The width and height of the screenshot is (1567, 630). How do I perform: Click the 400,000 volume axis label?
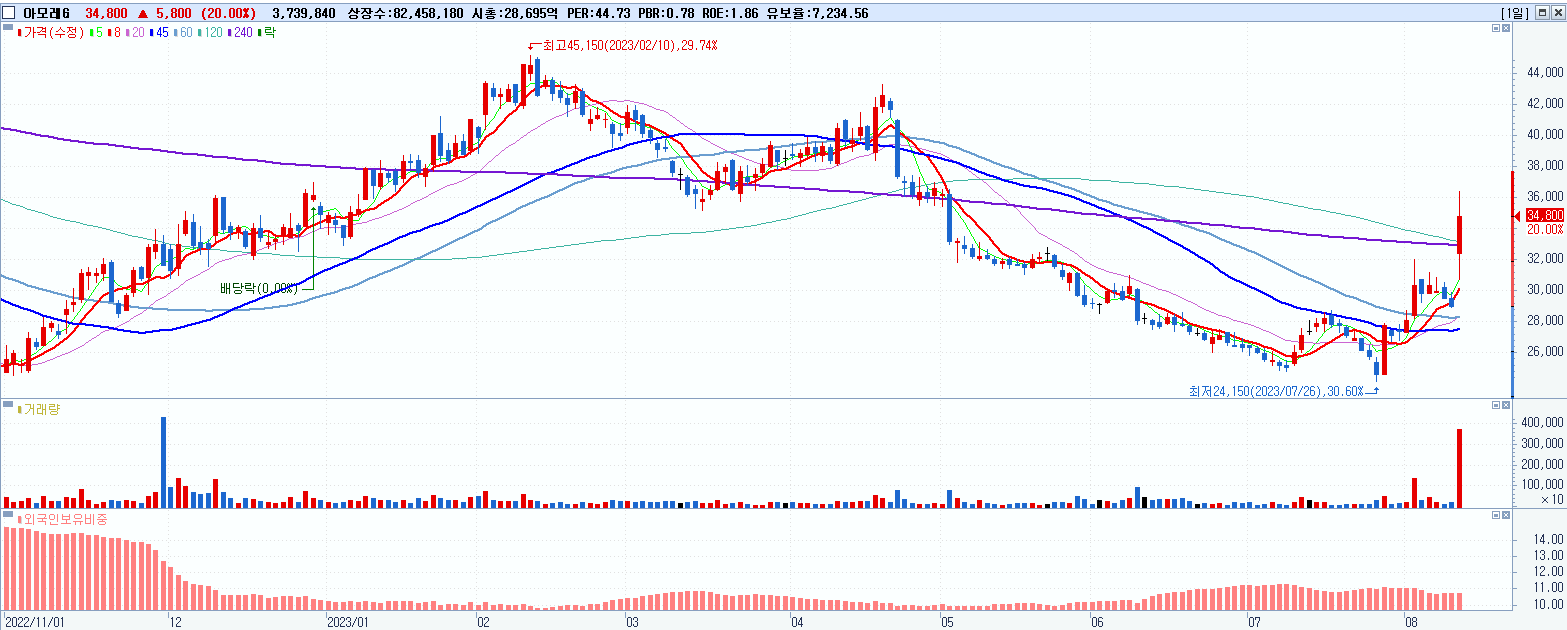pos(1541,423)
